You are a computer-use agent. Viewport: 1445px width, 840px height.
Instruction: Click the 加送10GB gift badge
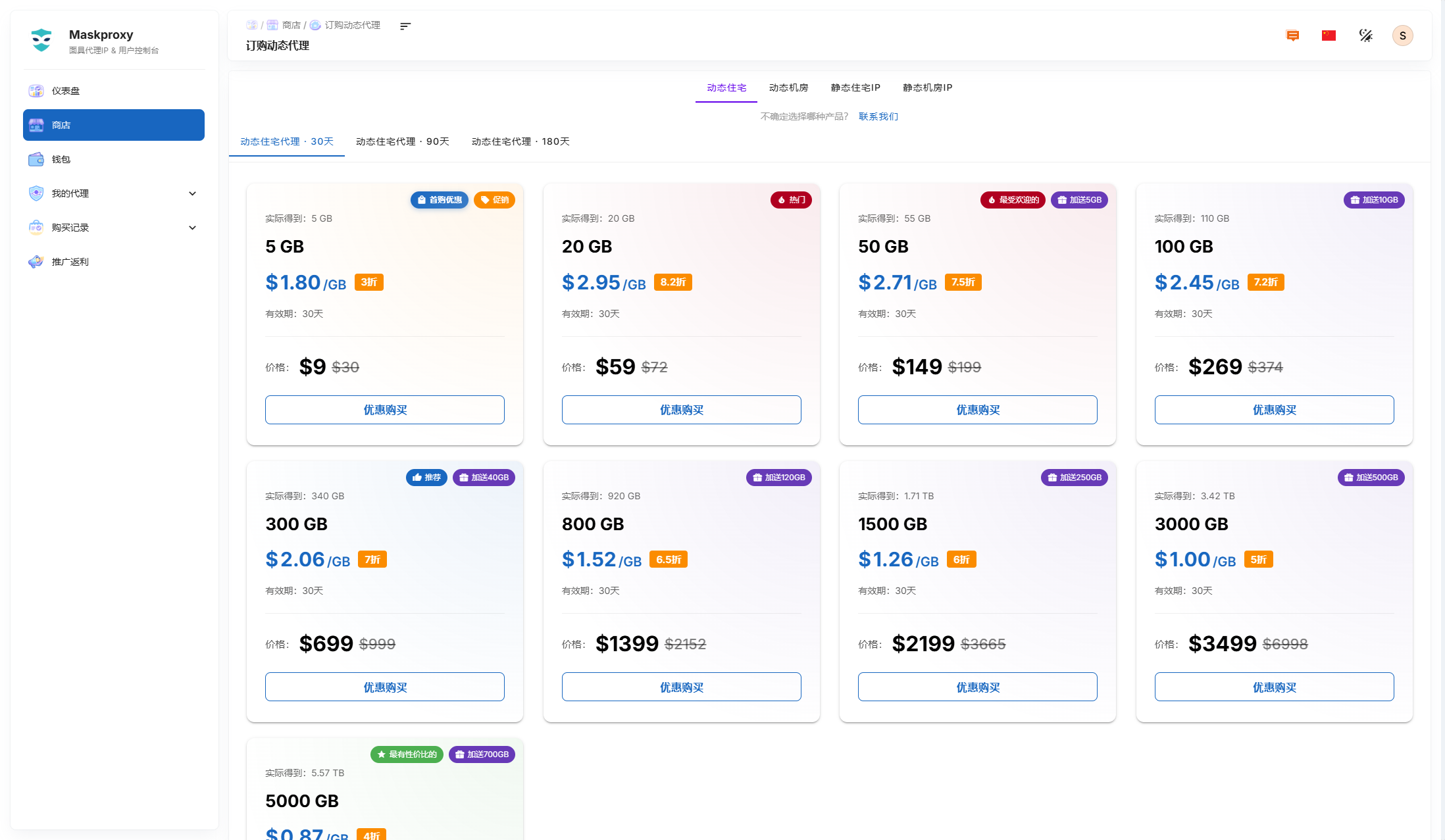point(1374,200)
